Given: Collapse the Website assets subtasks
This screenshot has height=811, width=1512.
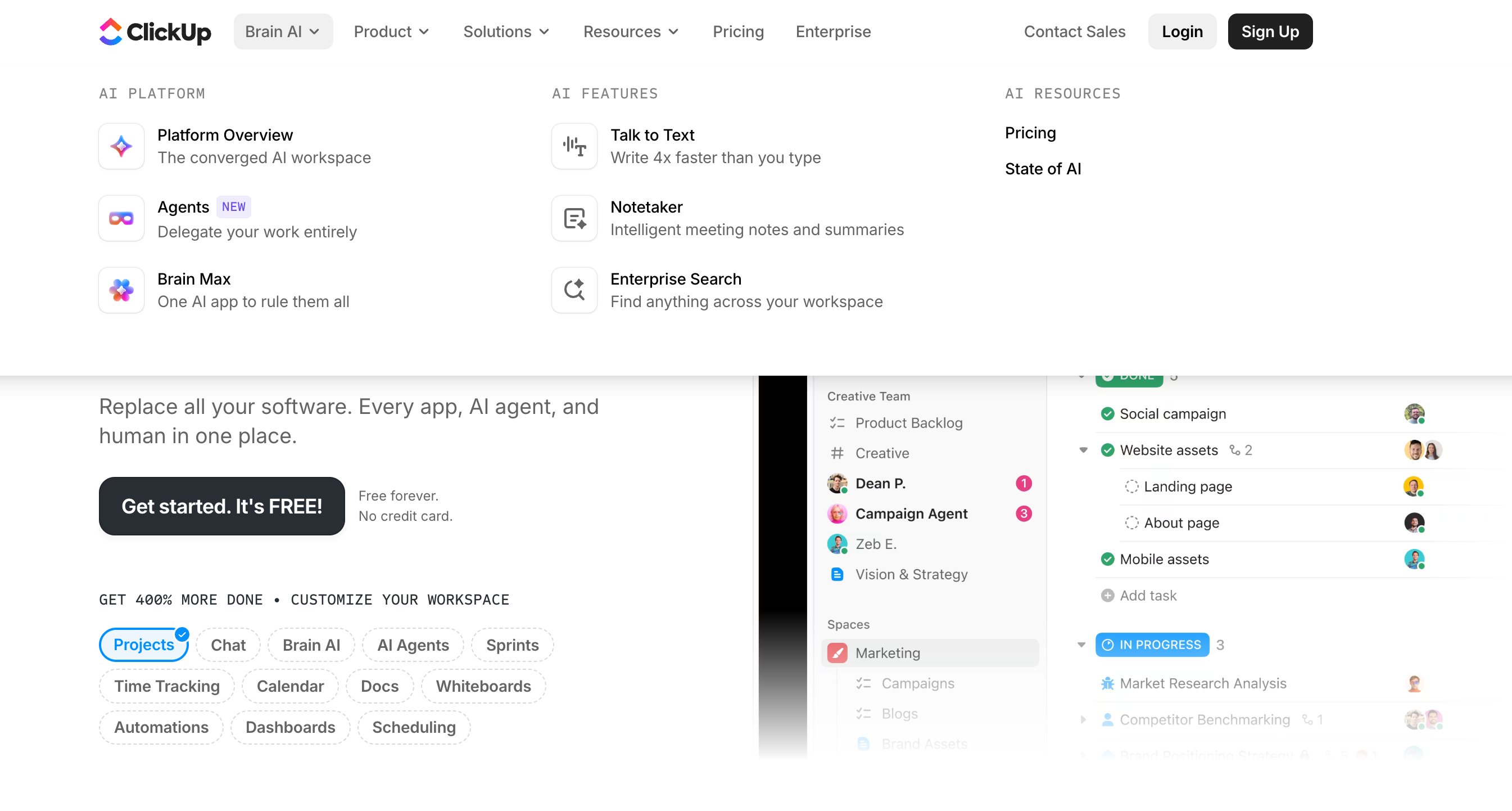Looking at the screenshot, I should coord(1083,450).
